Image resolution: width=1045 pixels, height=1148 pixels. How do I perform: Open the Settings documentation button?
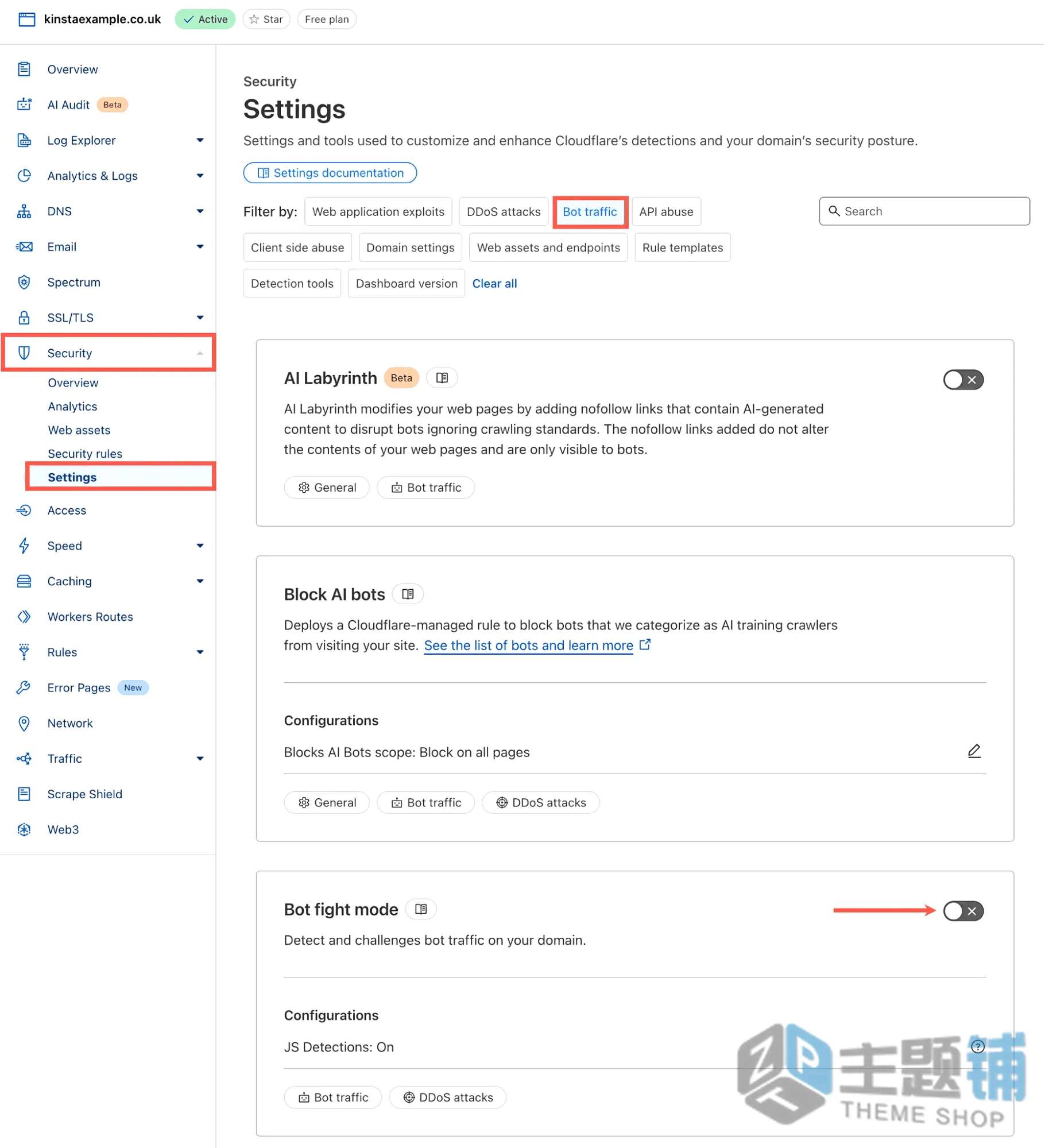tap(330, 173)
